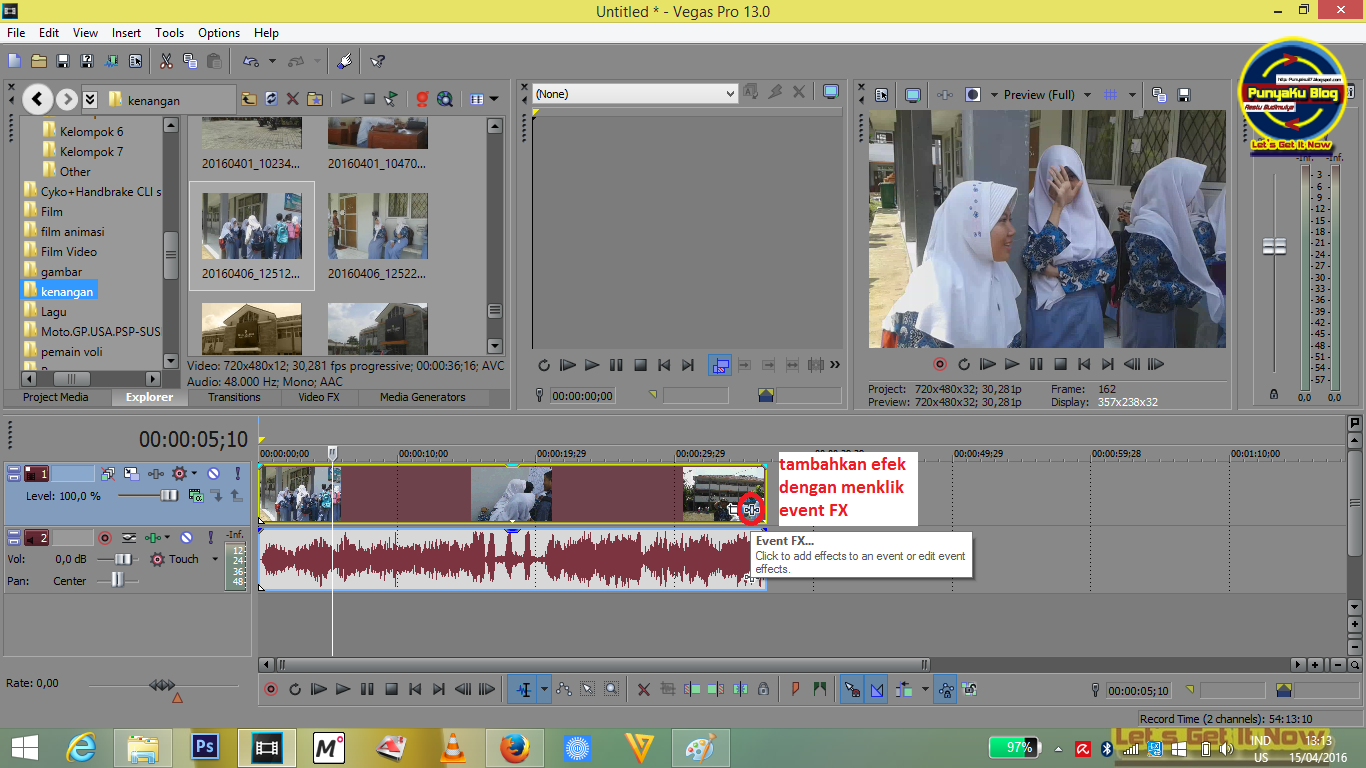Click Record button in timeline transport

pyautogui.click(x=269, y=689)
